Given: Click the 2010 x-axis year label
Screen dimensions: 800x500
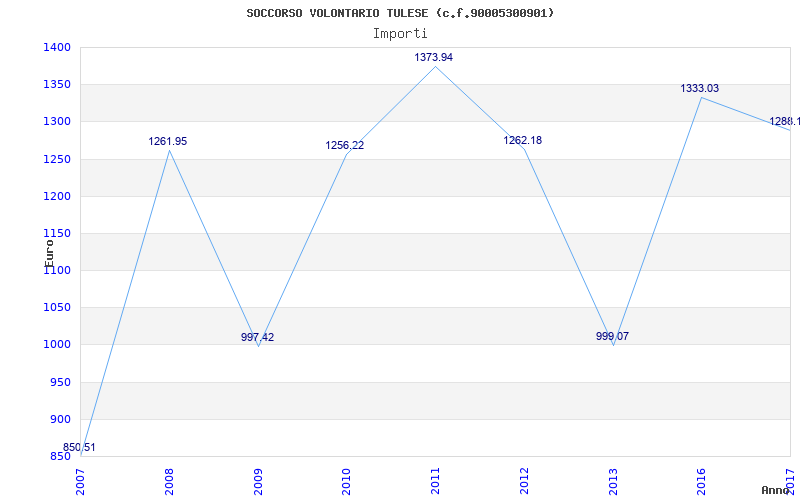Looking at the screenshot, I should [x=347, y=482].
